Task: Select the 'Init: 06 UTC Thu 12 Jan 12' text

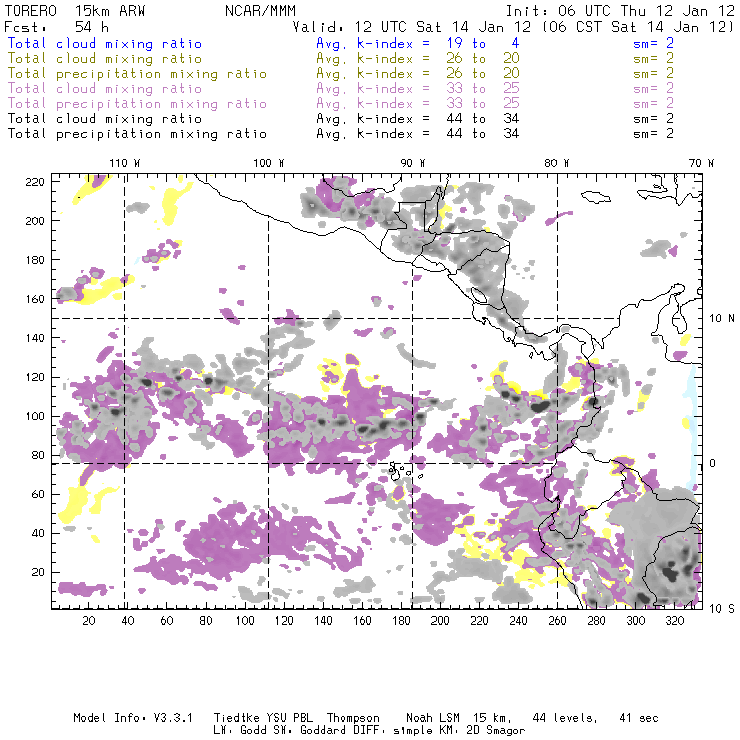Action: [x=620, y=11]
